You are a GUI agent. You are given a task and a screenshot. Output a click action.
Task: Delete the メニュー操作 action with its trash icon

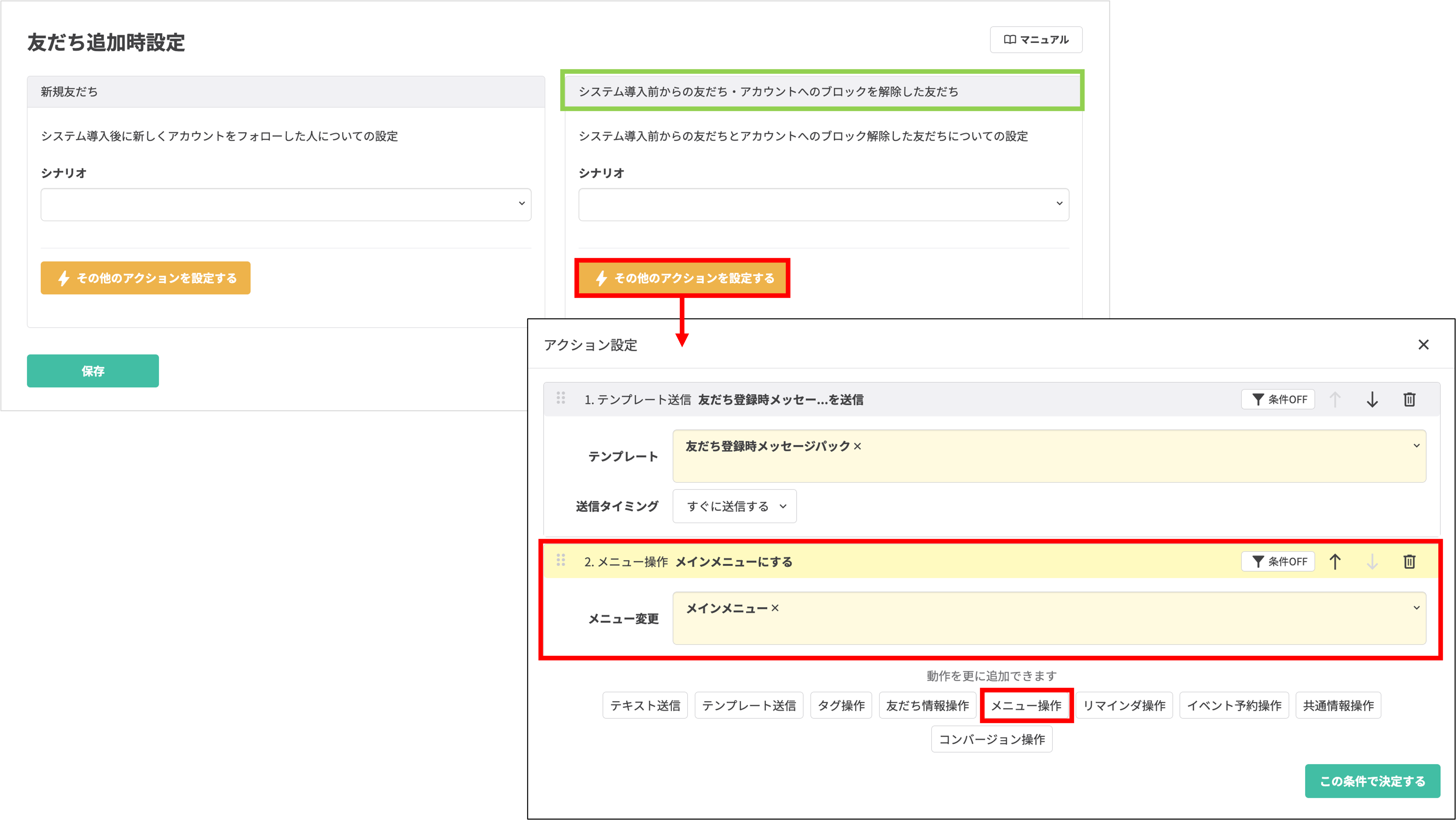pos(1409,561)
